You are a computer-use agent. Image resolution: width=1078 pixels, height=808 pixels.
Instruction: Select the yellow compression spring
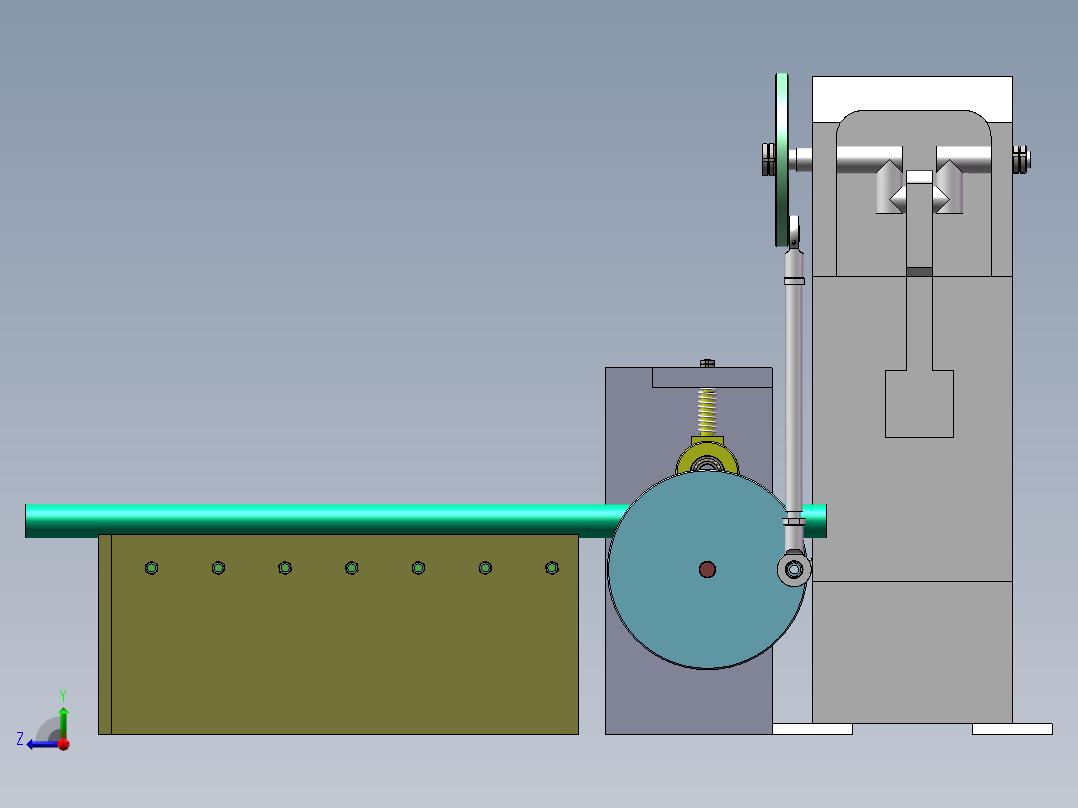pos(705,408)
